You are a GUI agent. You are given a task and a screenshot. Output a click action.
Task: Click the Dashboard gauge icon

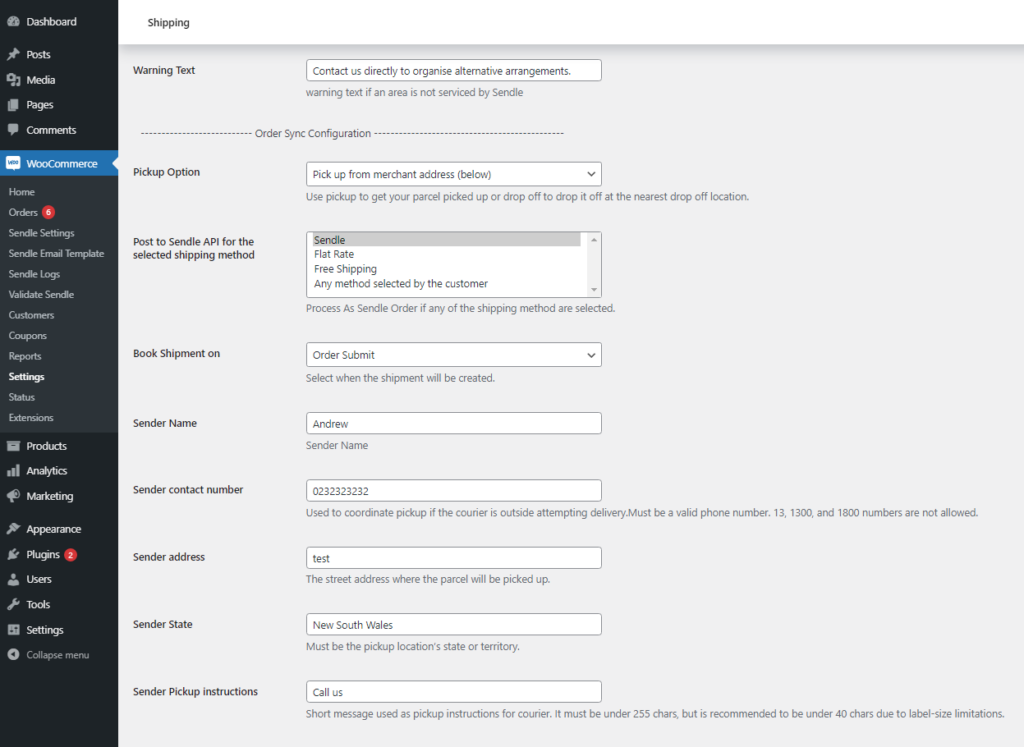pyautogui.click(x=13, y=21)
